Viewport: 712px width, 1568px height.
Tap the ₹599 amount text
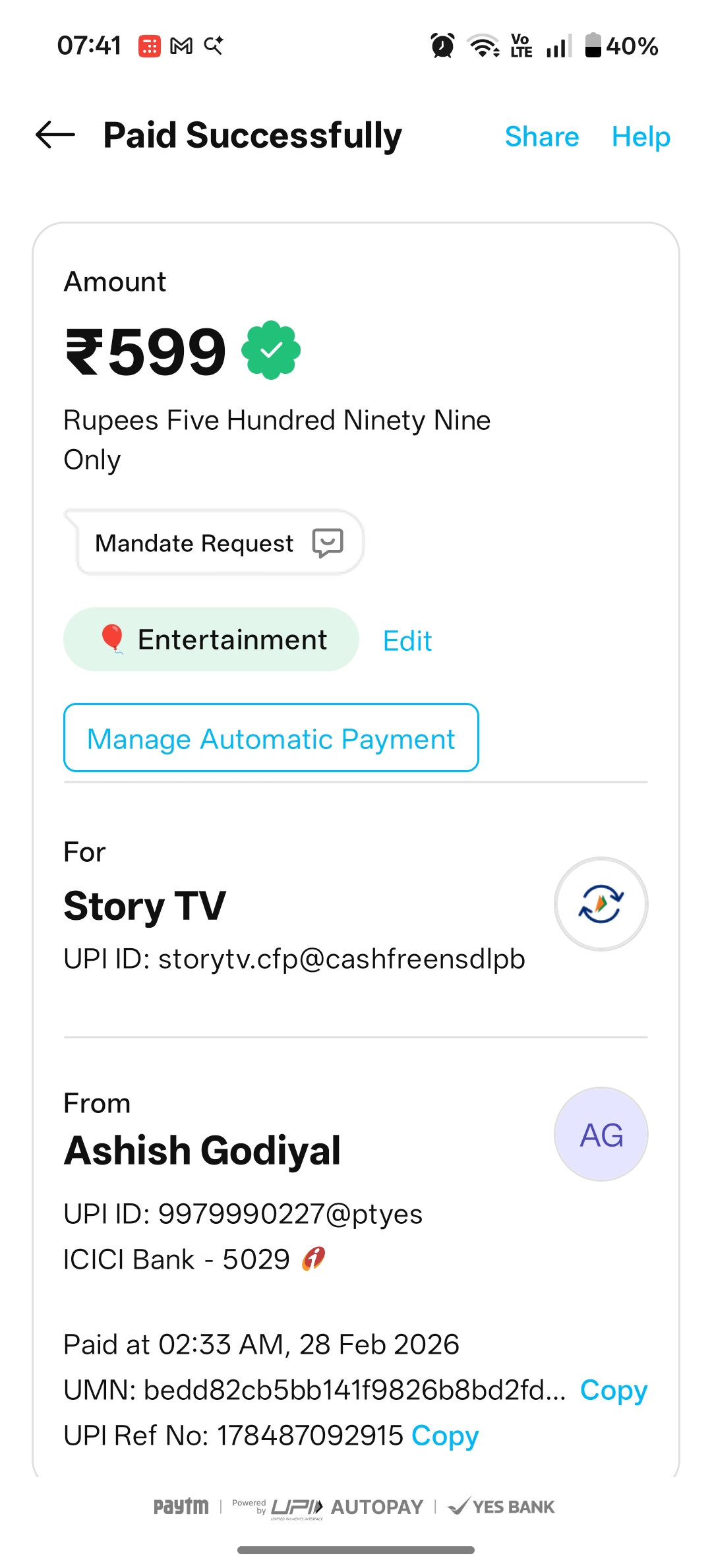click(146, 352)
